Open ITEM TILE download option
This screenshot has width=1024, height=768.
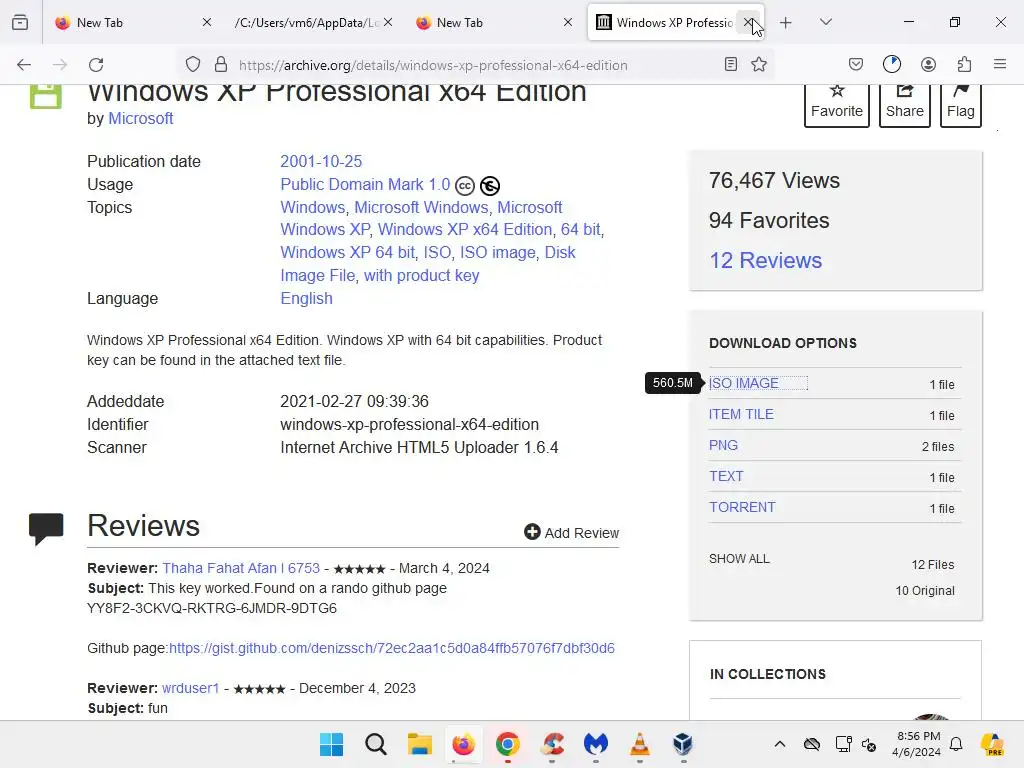click(741, 414)
